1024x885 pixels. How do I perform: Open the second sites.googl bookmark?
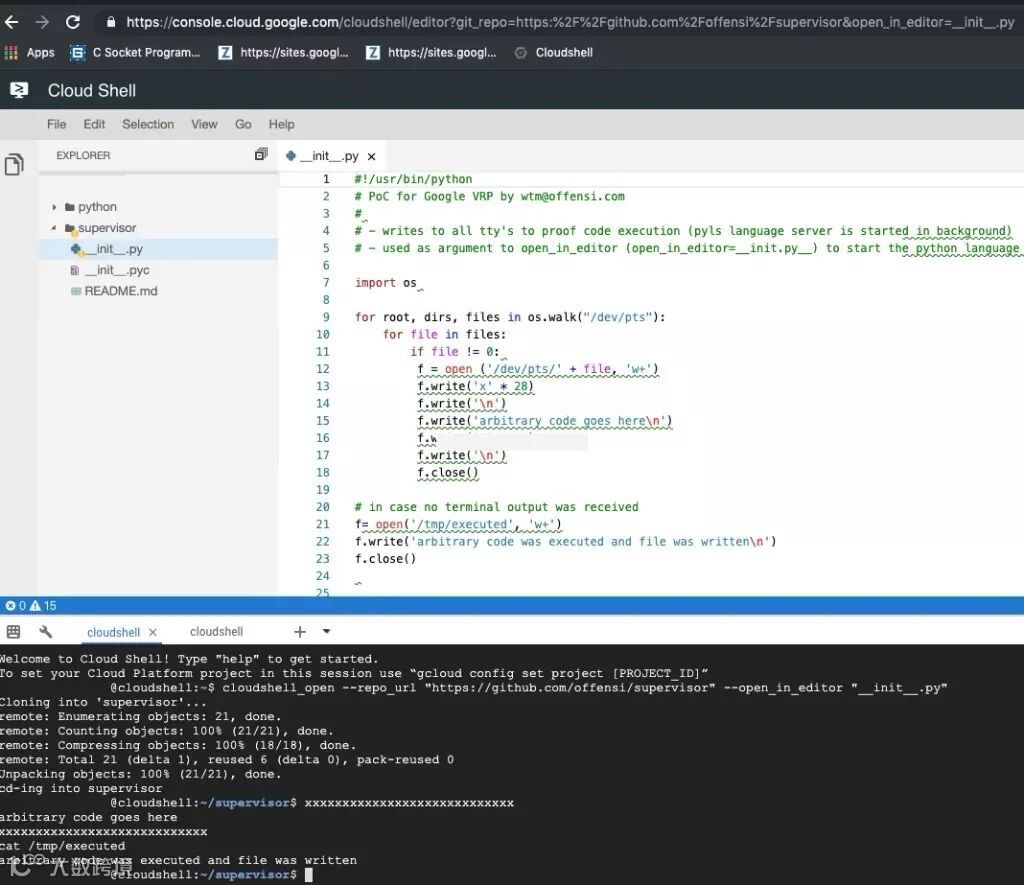point(431,52)
